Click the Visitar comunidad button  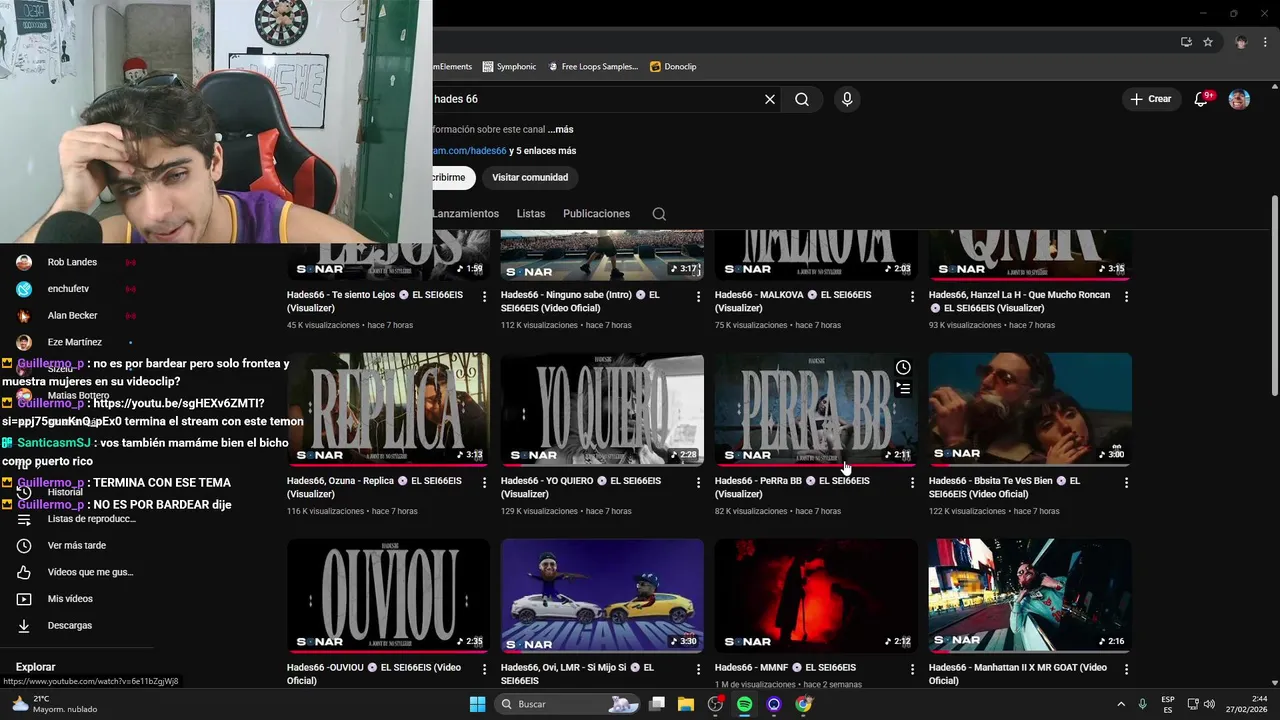coord(530,178)
